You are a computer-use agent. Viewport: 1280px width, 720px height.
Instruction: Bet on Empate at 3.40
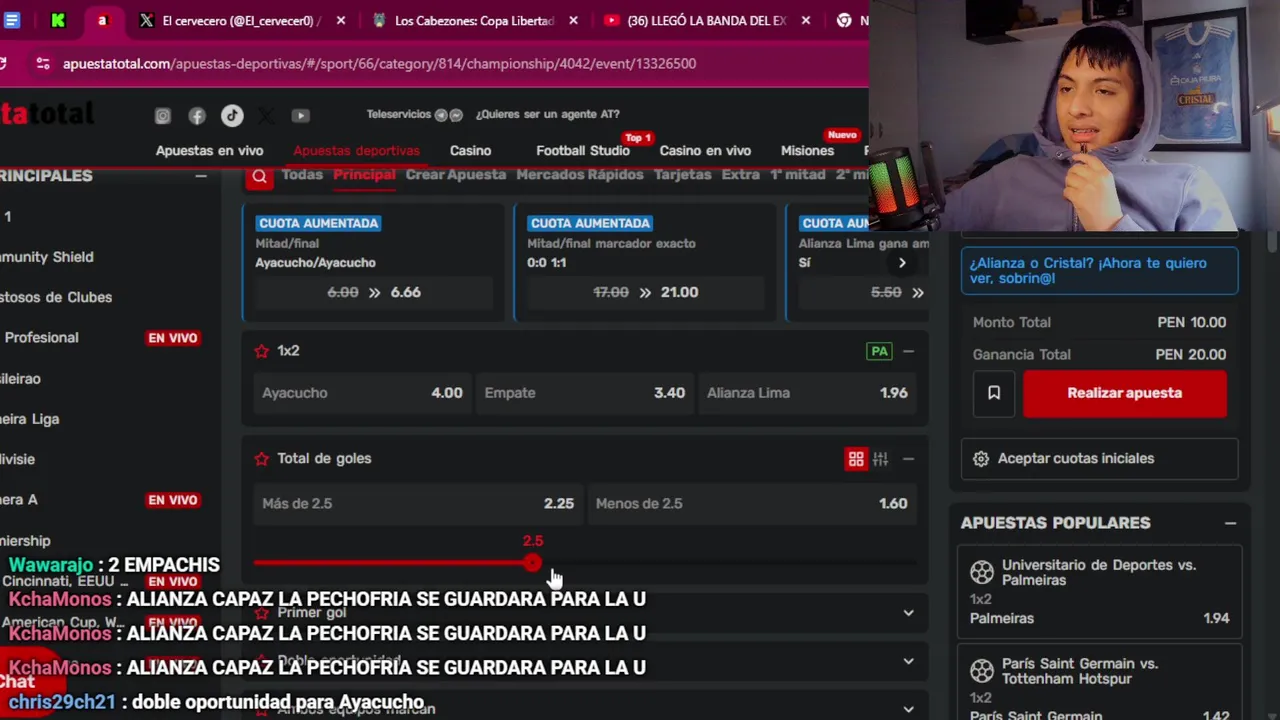(585, 393)
